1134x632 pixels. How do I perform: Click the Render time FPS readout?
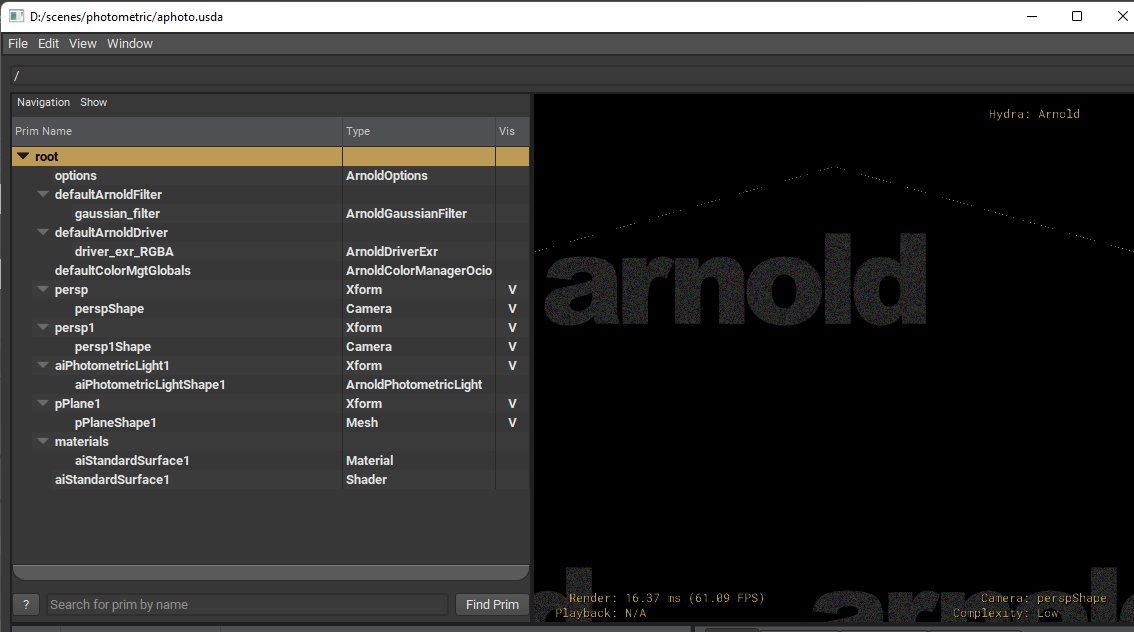(666, 598)
